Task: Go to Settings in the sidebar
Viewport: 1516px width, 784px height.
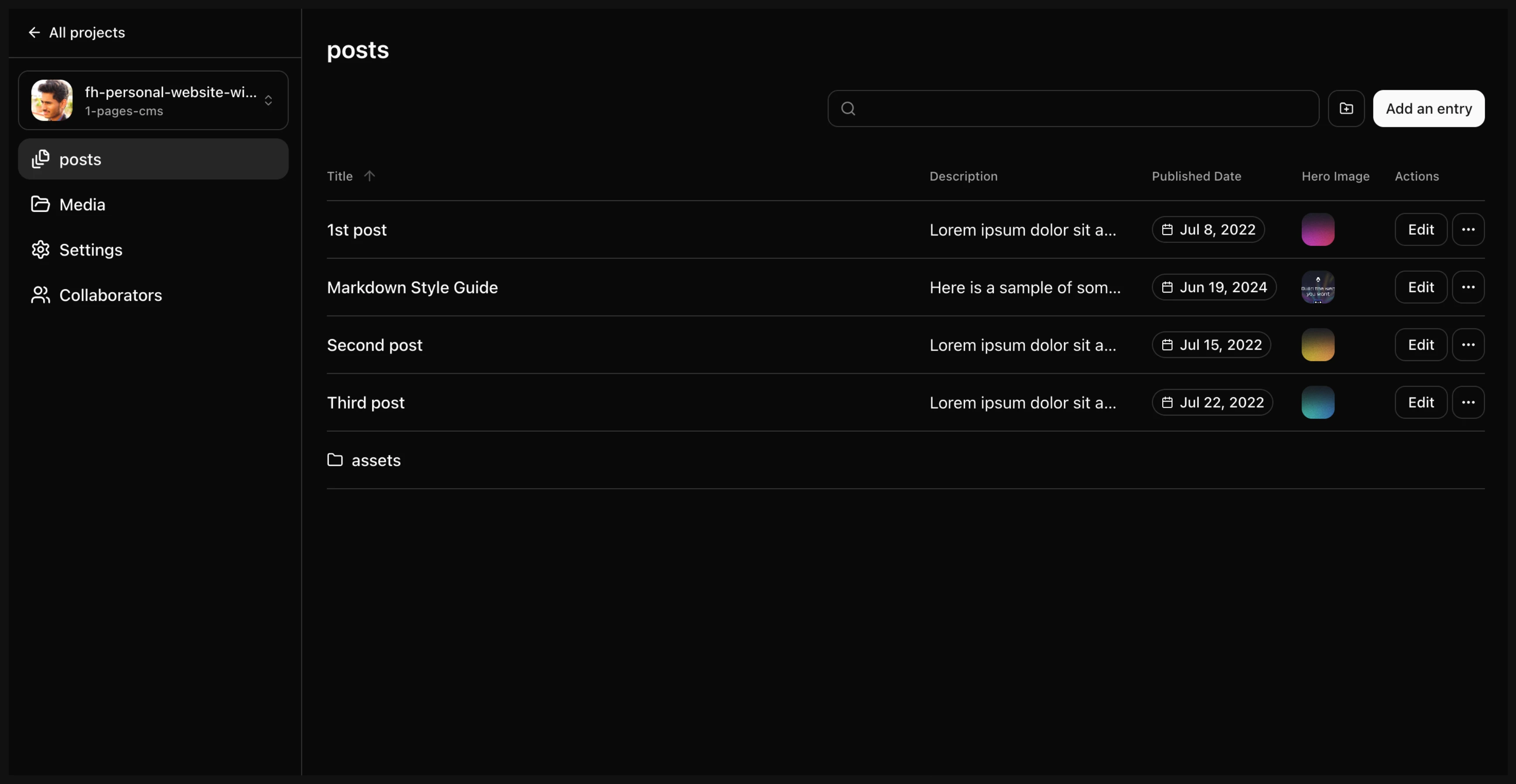Action: pos(91,250)
